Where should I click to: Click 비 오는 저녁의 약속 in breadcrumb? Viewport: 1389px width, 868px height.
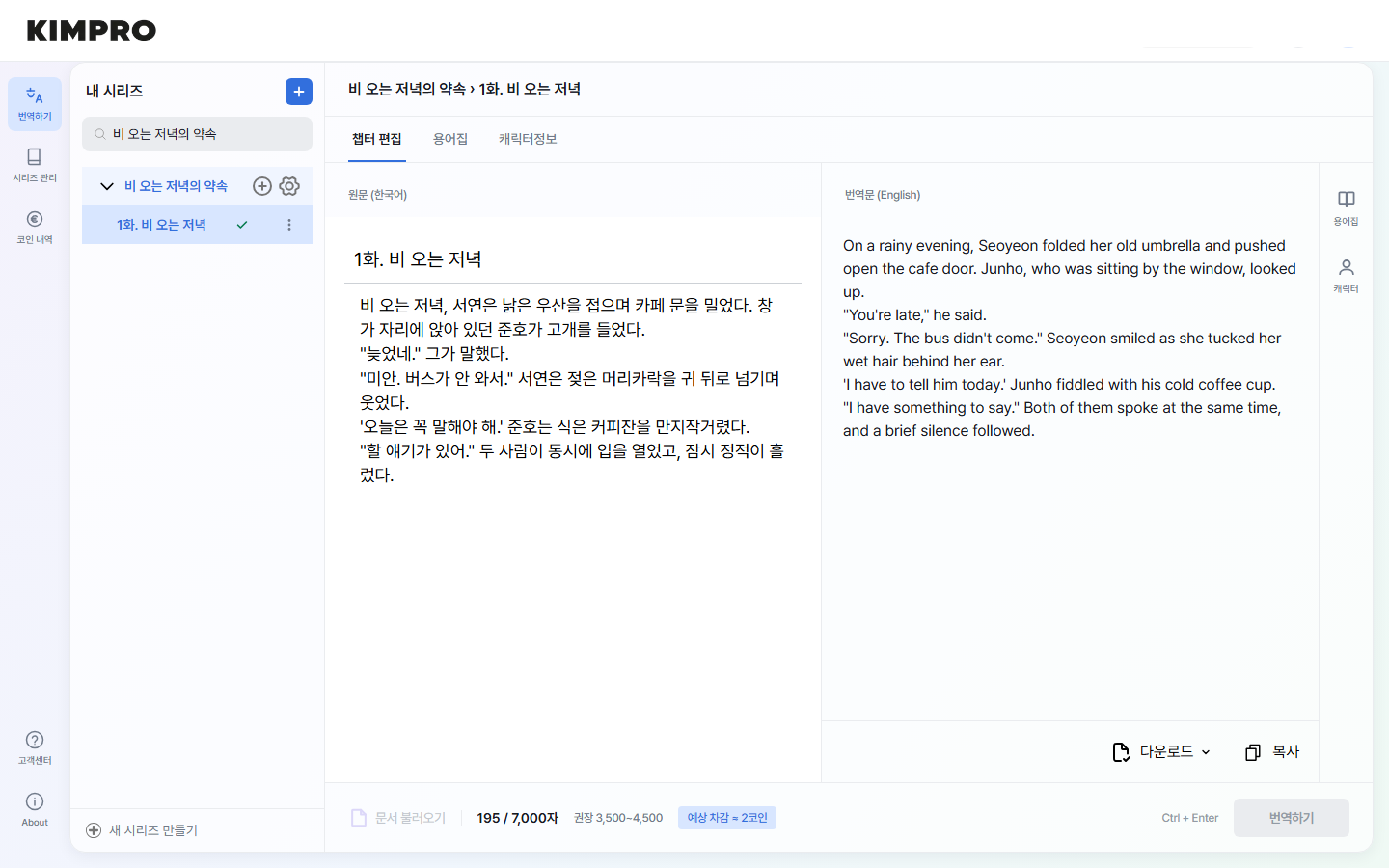pos(407,89)
